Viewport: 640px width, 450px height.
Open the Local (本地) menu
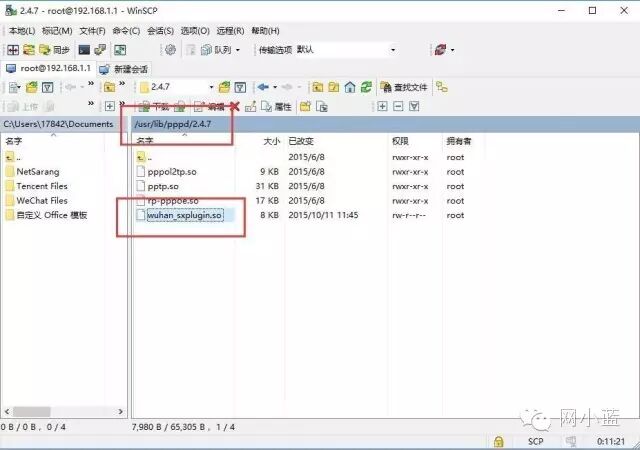click(x=21, y=31)
